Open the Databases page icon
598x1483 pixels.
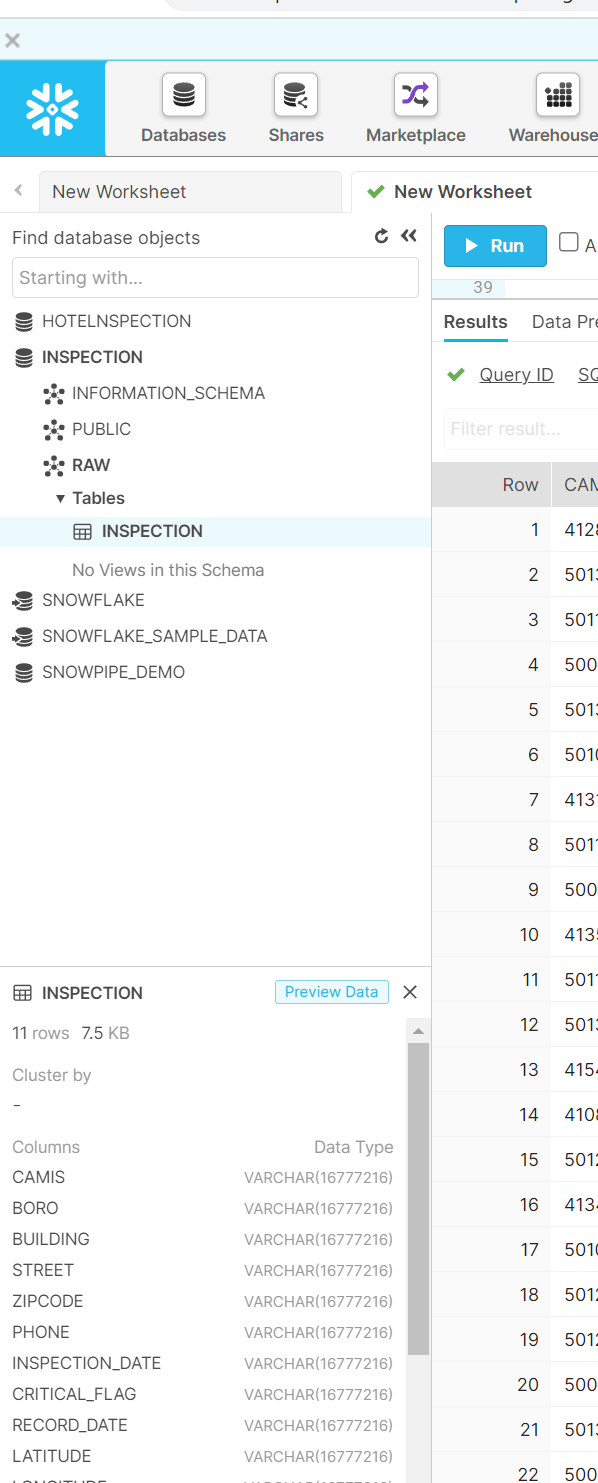(184, 96)
